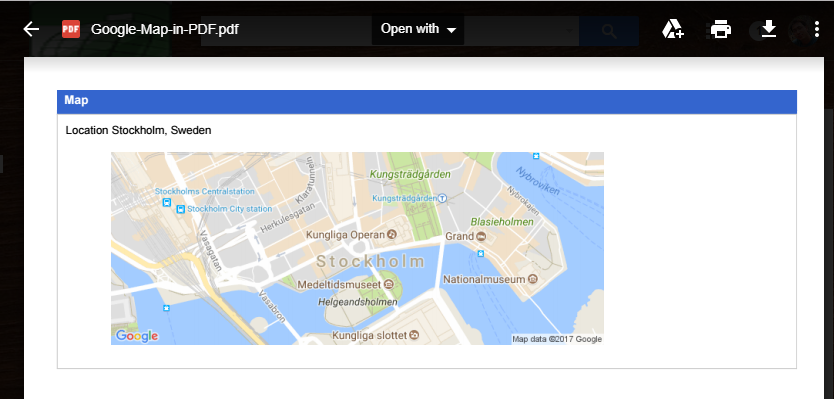Viewport: 834px width, 399px height.
Task: Click the Open with dropdown arrow
Action: (451, 30)
